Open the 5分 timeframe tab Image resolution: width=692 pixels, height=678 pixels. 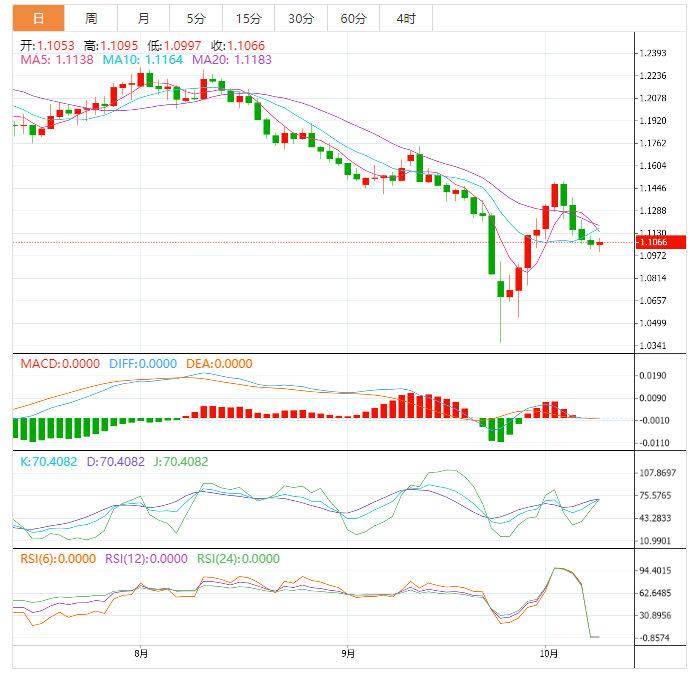click(196, 19)
